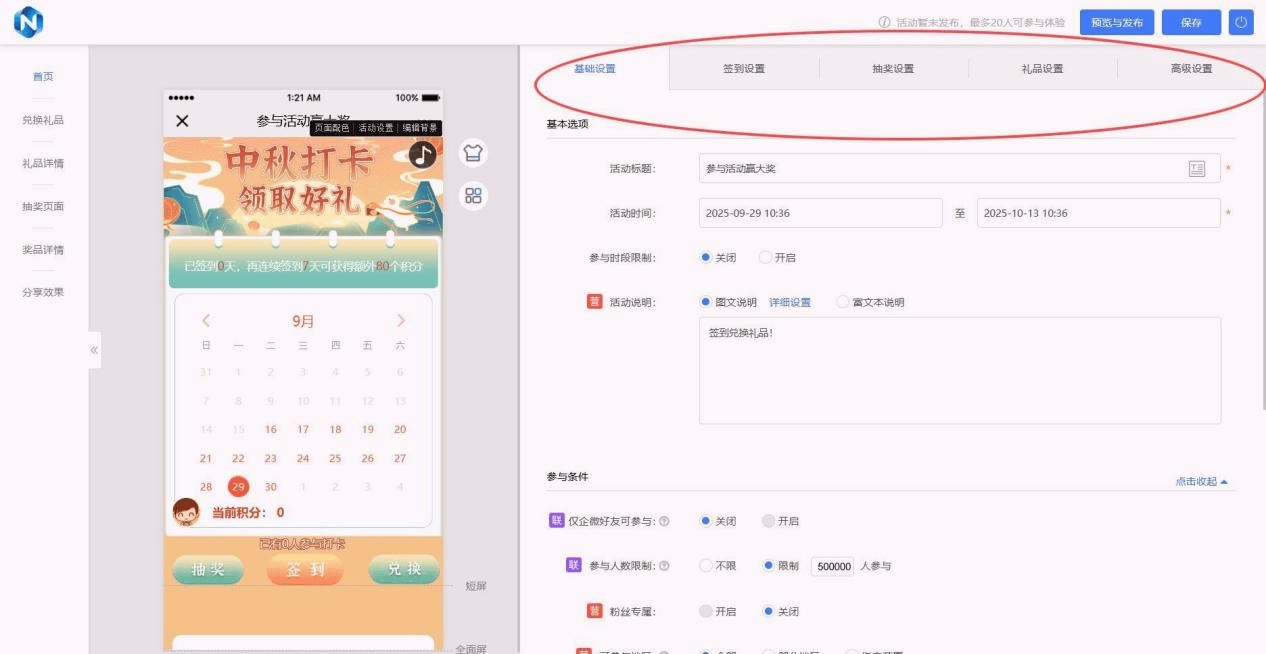This screenshot has height=654, width=1266.
Task: Collapse left sidebar with double chevron
Action: pyautogui.click(x=94, y=351)
